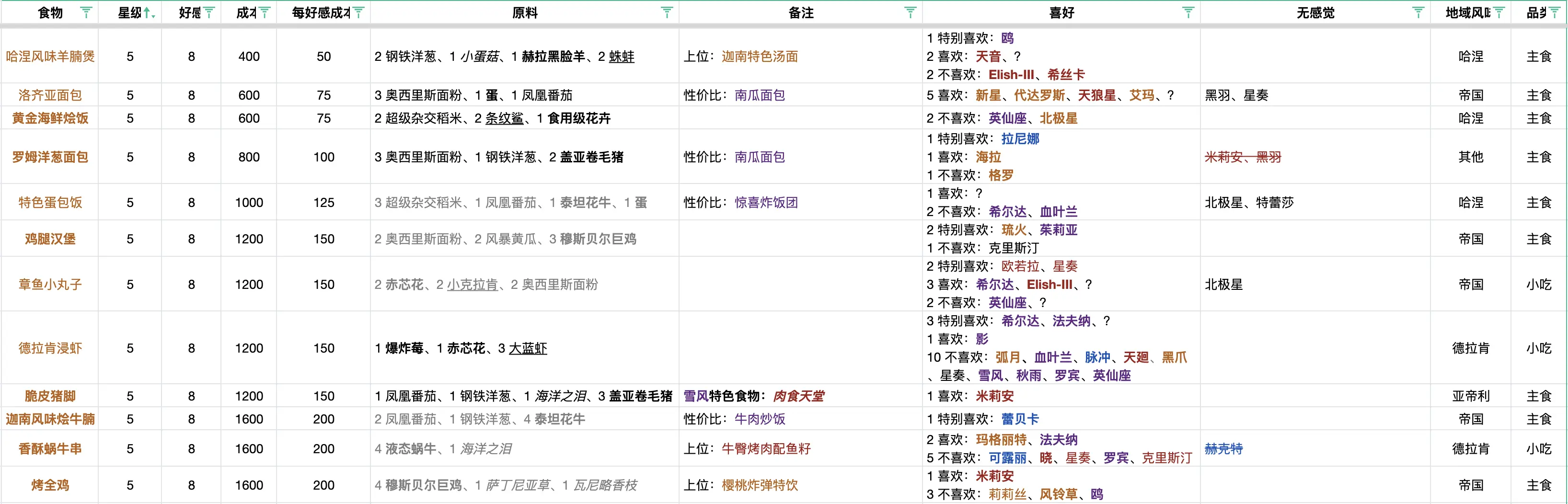The width and height of the screenshot is (1568, 504).
Task: Click the filter icon on 喜好 column
Action: pyautogui.click(x=1189, y=11)
